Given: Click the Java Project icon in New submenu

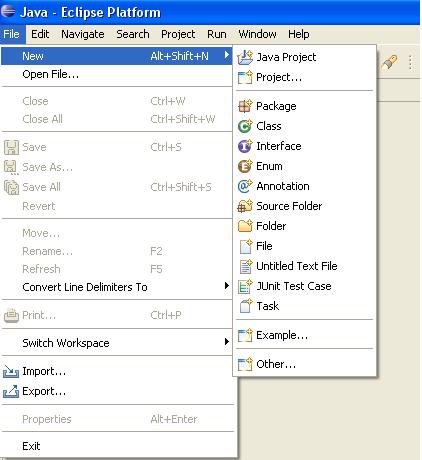Looking at the screenshot, I should tap(245, 57).
